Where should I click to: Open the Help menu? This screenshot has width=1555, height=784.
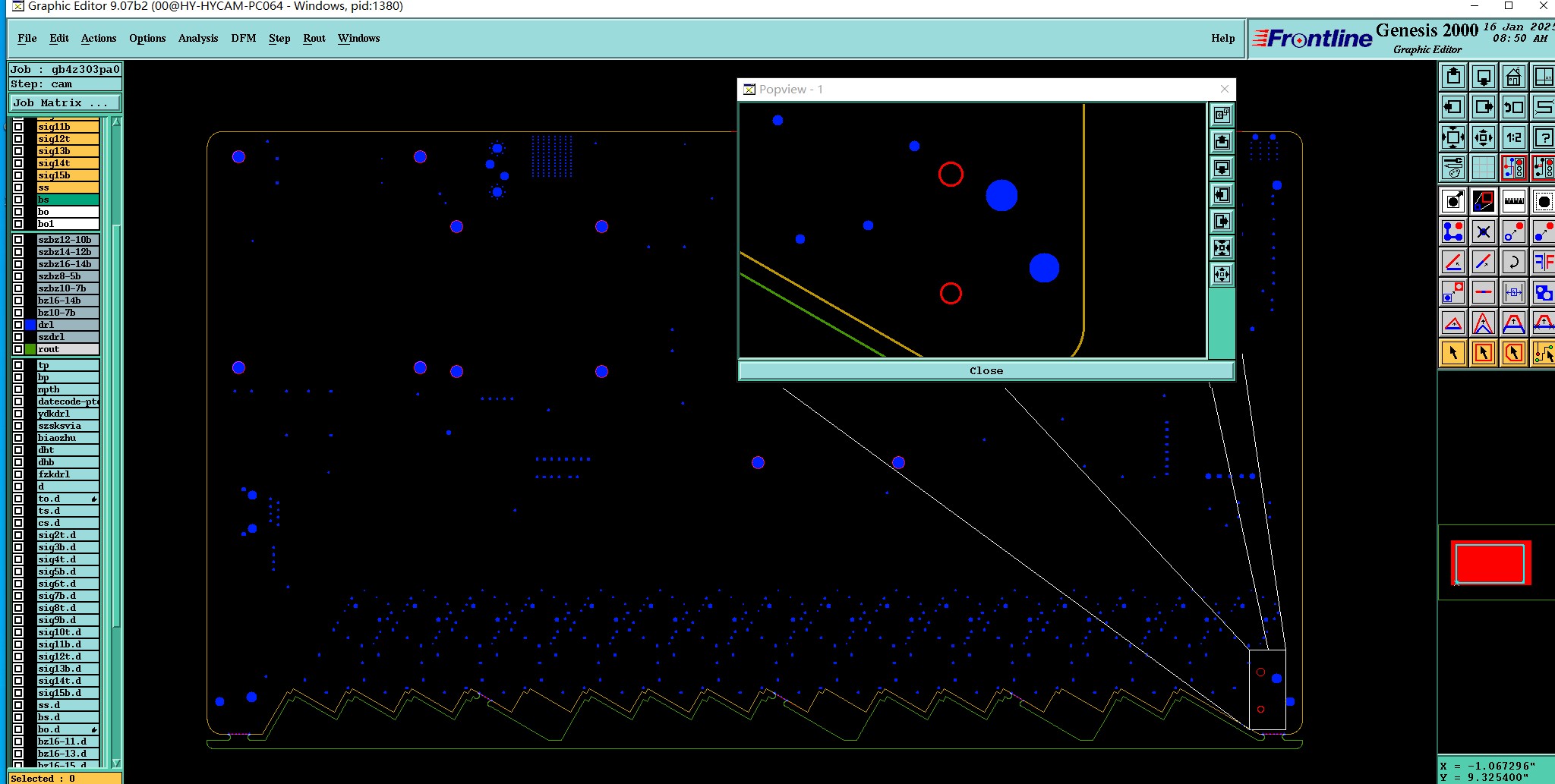(1222, 38)
